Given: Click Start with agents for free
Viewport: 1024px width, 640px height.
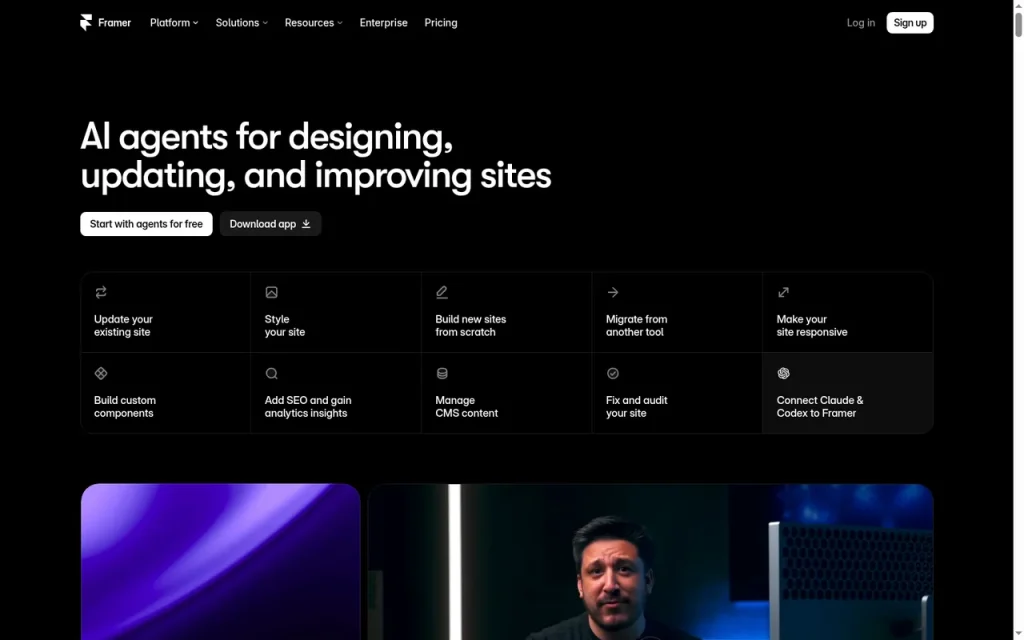Looking at the screenshot, I should coord(146,223).
